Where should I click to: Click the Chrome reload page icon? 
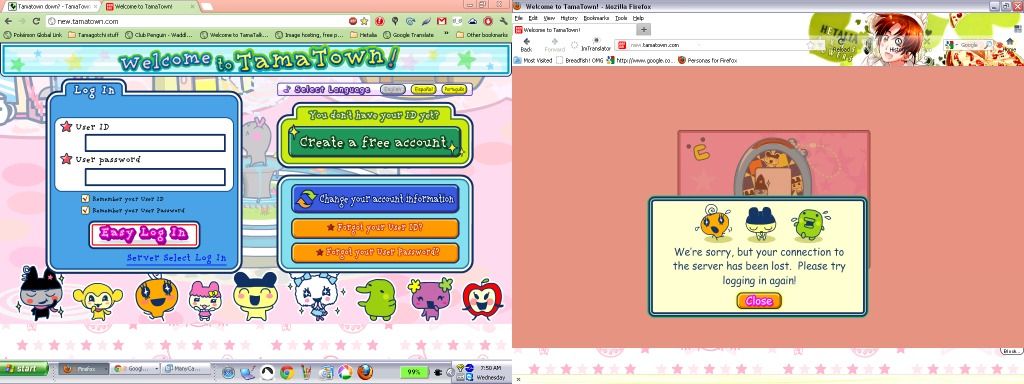point(36,21)
